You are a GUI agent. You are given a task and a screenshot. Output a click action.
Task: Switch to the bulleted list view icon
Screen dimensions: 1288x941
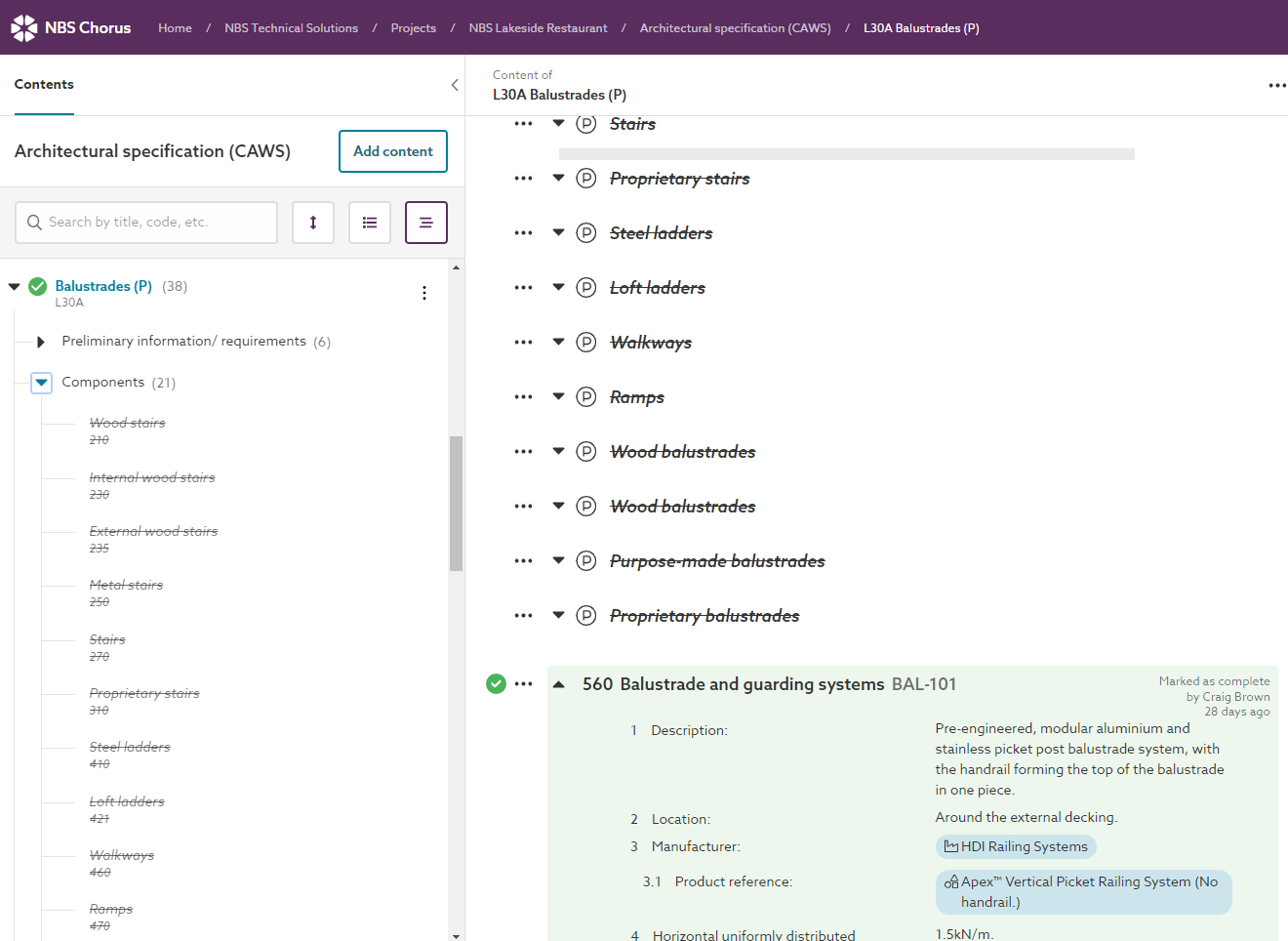370,223
